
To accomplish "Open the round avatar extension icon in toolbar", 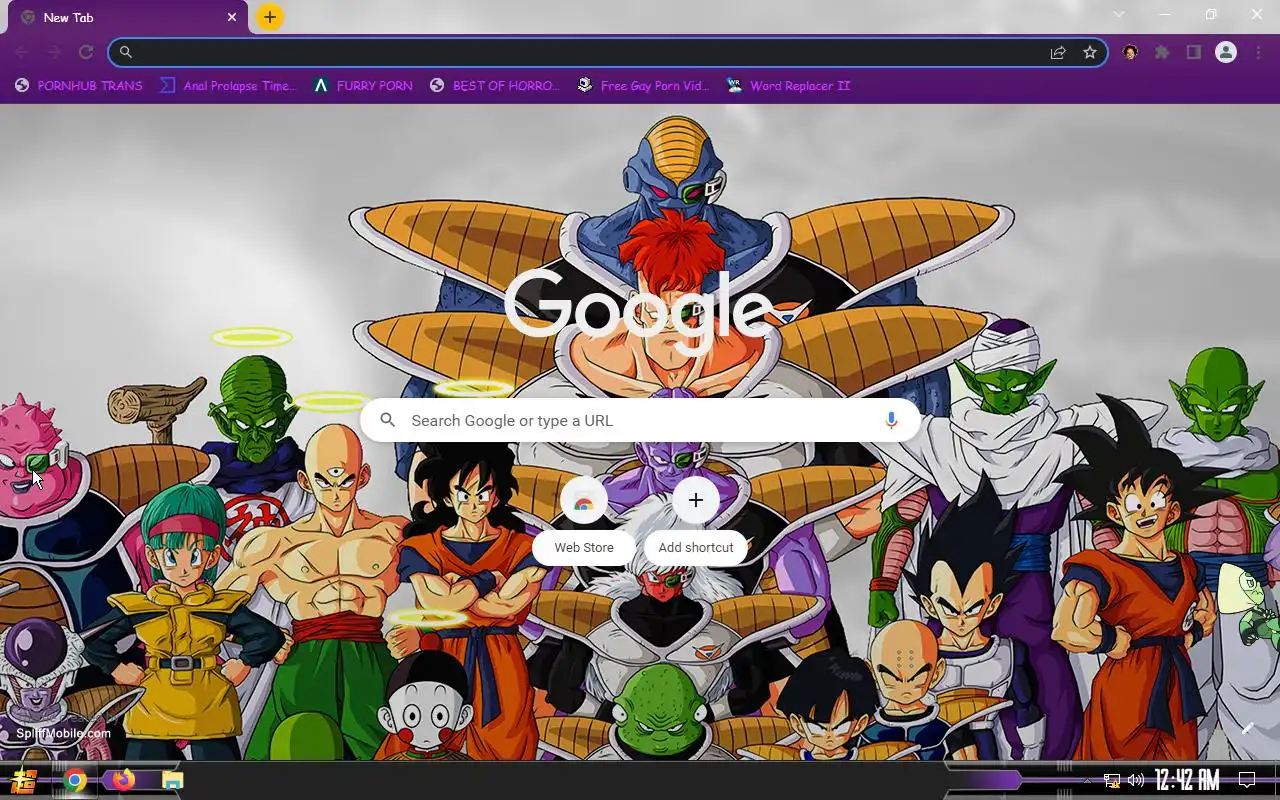I will [x=1130, y=52].
